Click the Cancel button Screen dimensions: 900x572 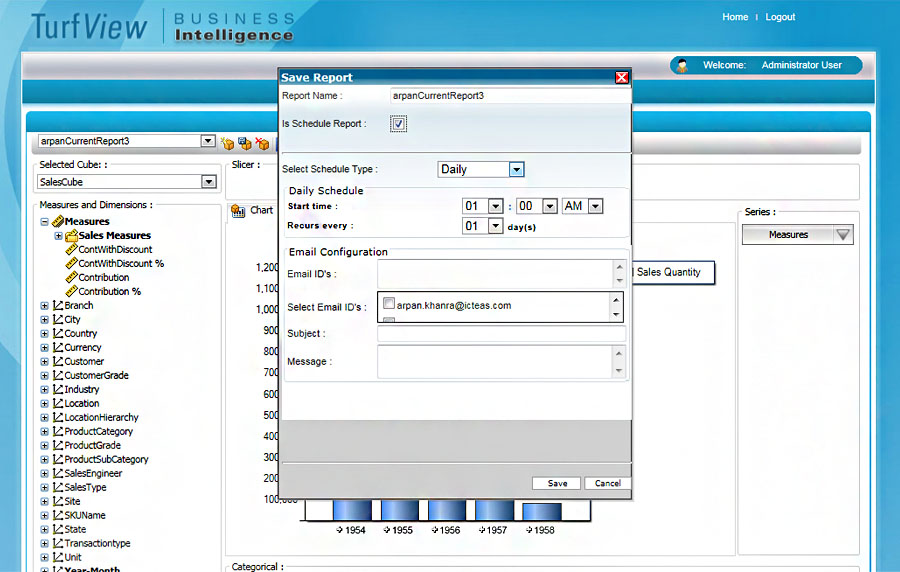coord(607,483)
